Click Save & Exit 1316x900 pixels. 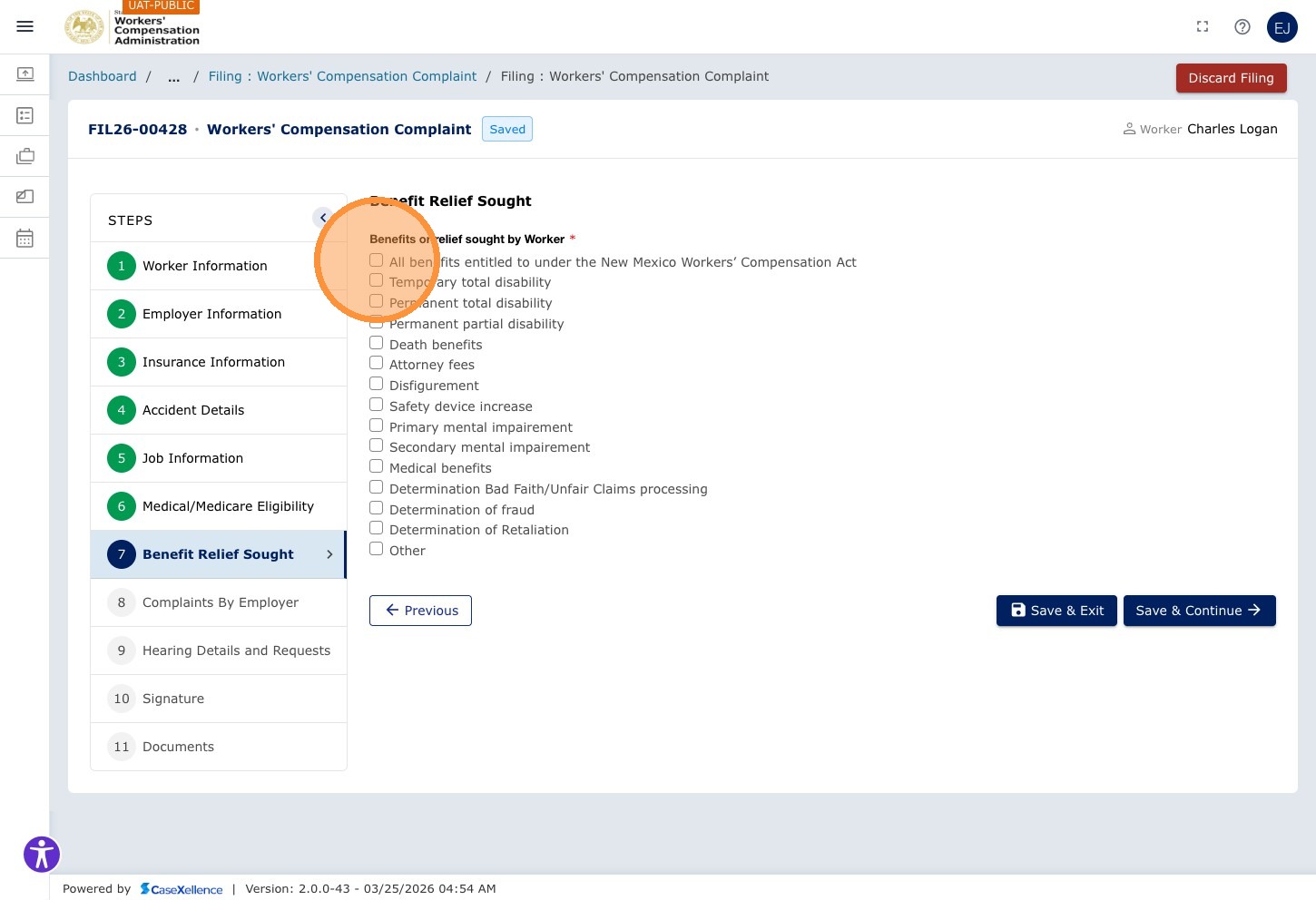pos(1056,611)
